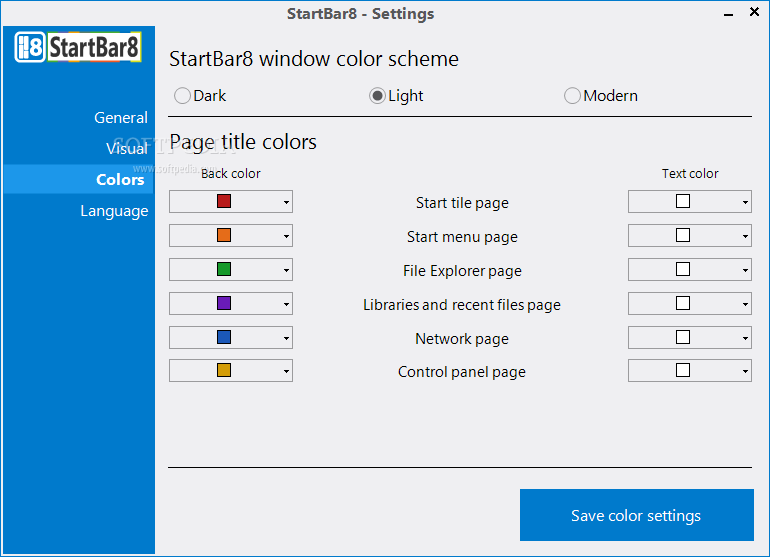Open the Visual settings page

[127, 148]
